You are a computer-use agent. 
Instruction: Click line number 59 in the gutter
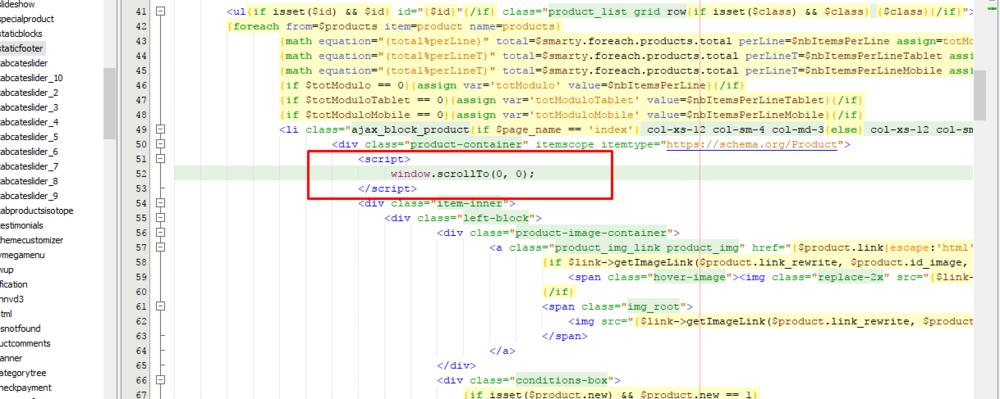pos(142,277)
